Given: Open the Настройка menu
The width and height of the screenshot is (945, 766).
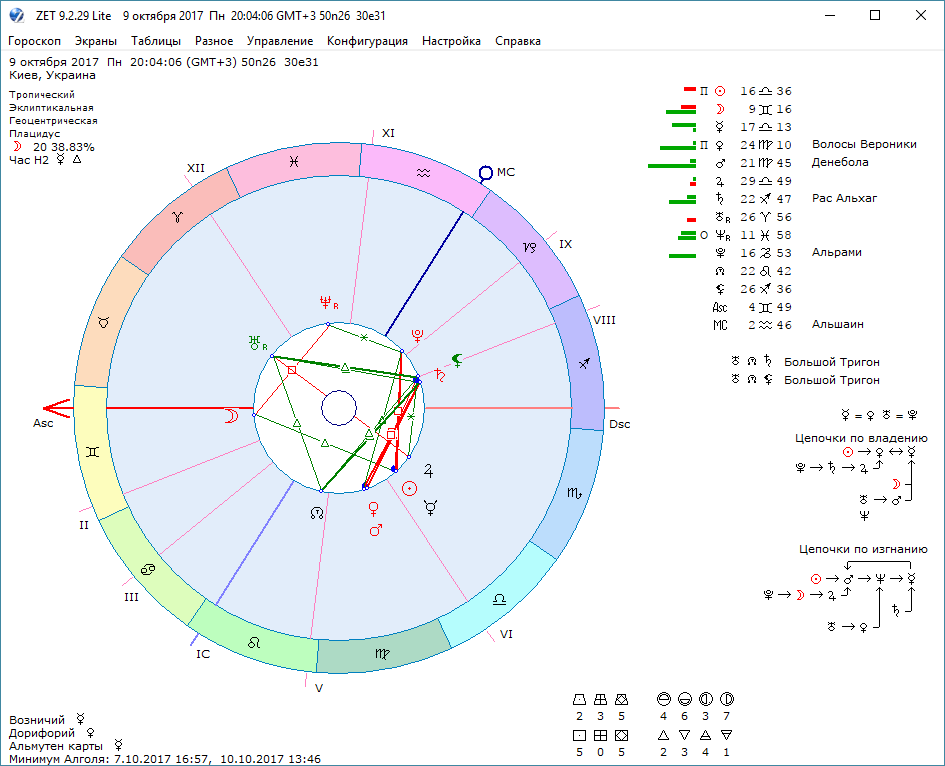Looking at the screenshot, I should 451,41.
